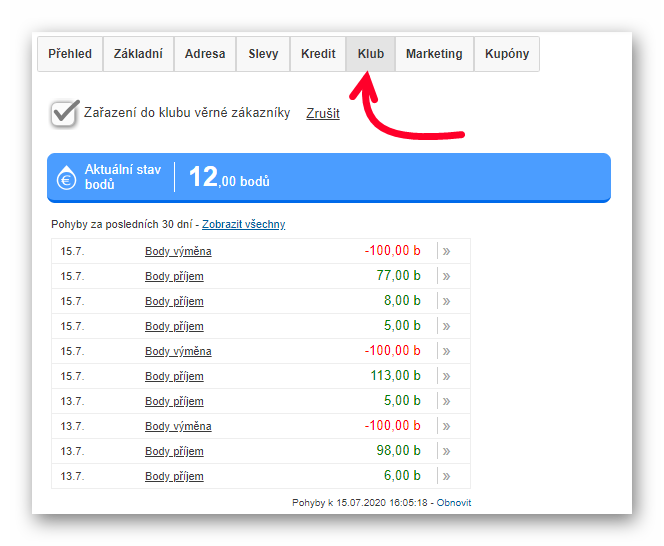Switch to the Marketing tab
Screen dimensions: 664x546
(434, 54)
